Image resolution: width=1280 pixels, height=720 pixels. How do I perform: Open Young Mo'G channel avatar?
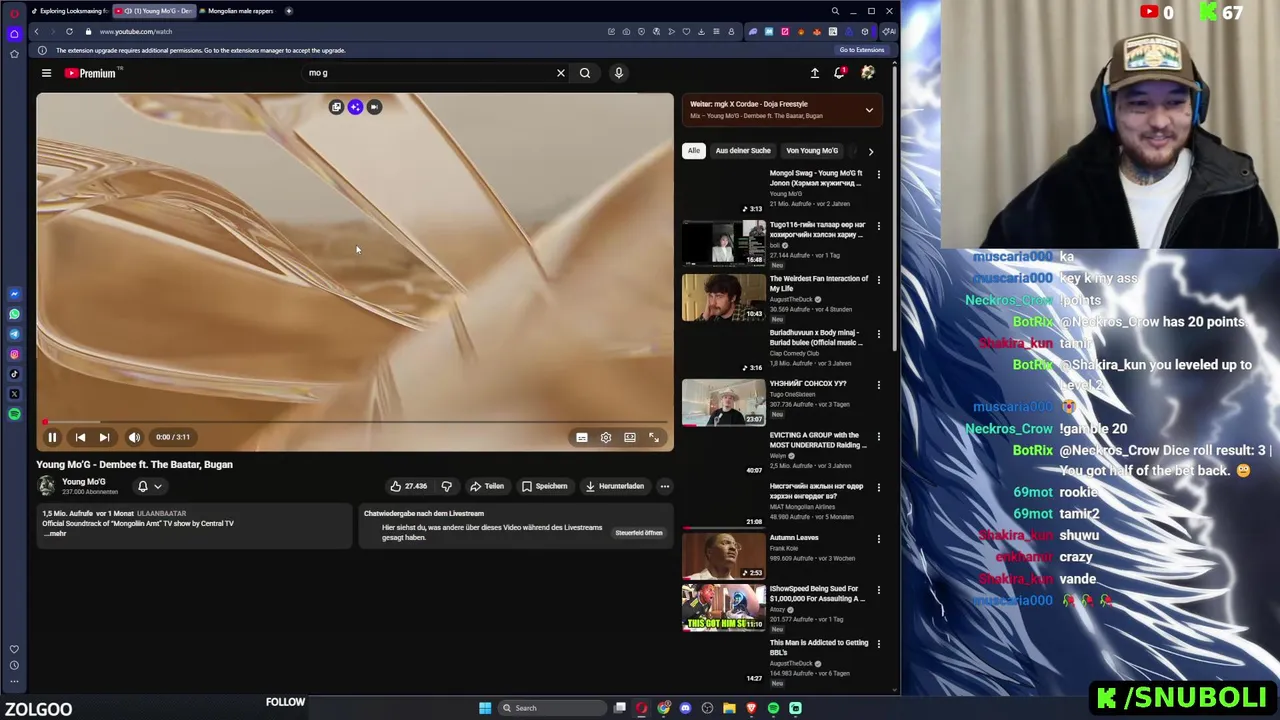point(46,485)
